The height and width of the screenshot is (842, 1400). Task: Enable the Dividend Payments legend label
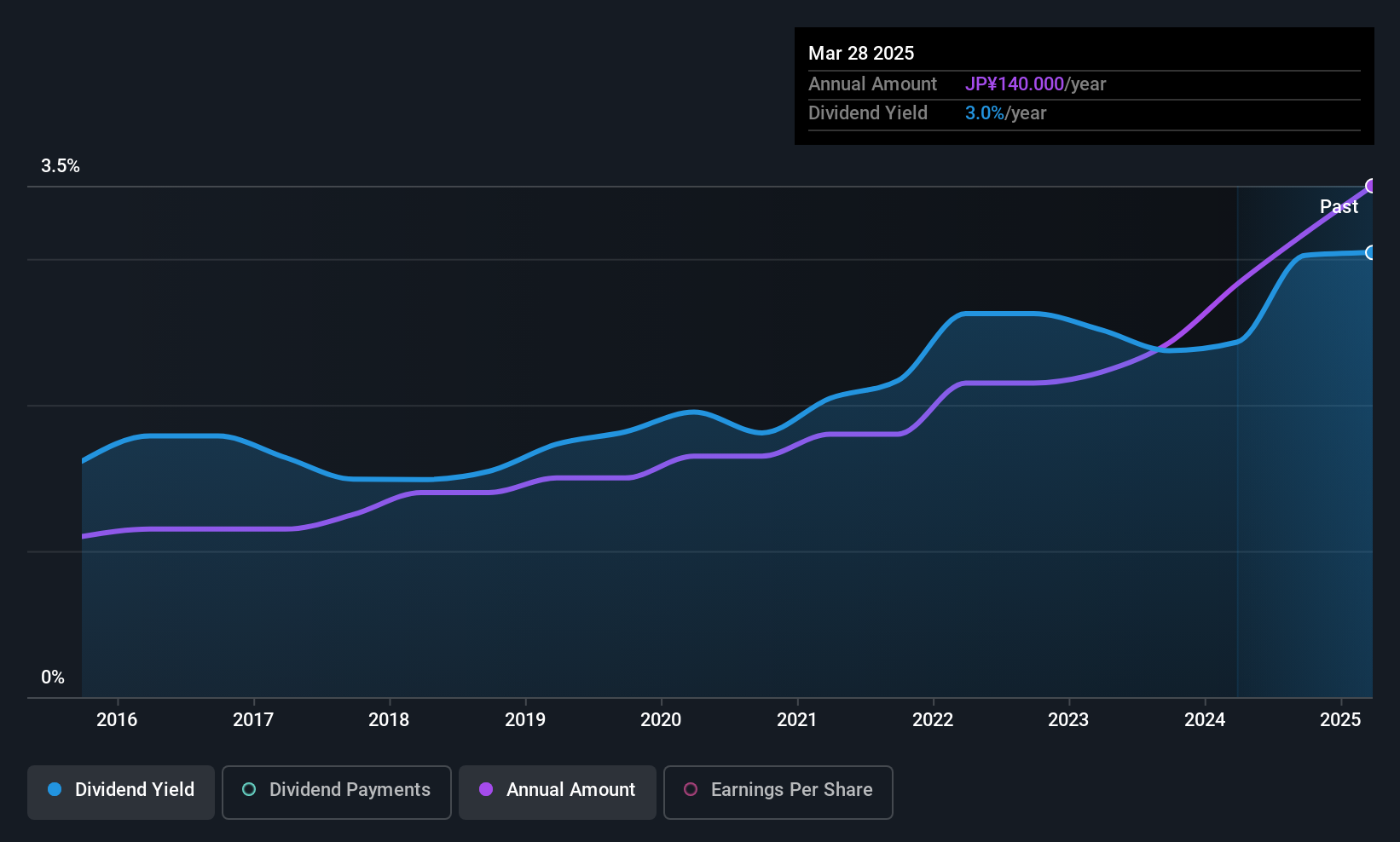(x=350, y=790)
